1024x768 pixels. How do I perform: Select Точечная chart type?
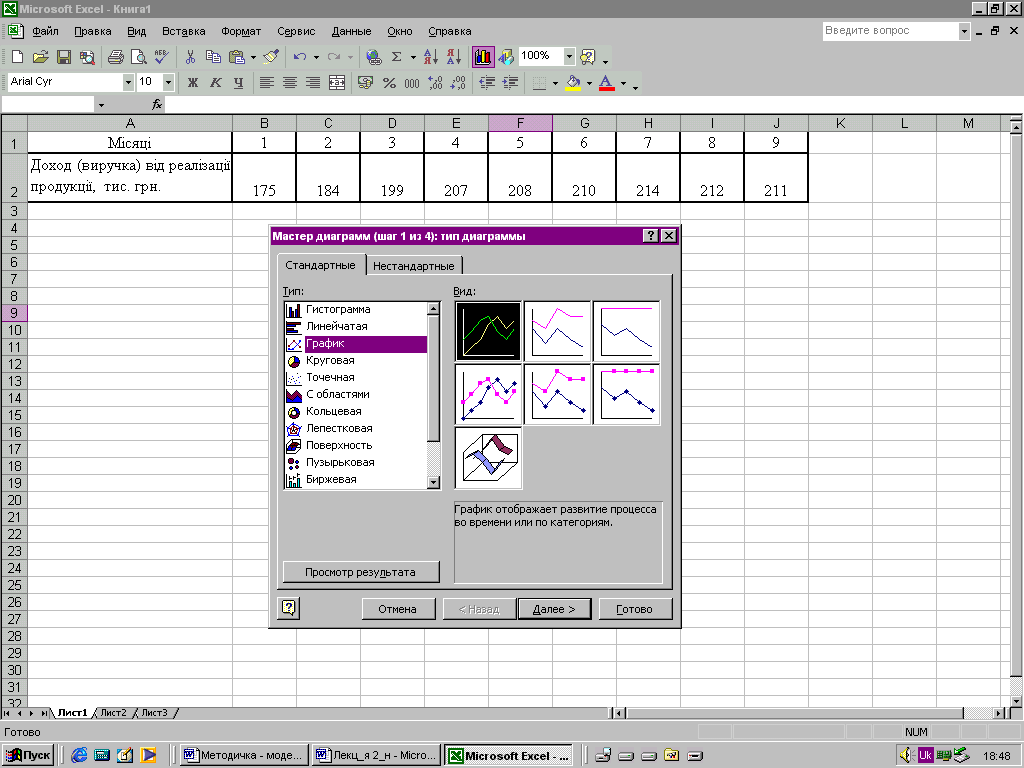[x=356, y=377]
